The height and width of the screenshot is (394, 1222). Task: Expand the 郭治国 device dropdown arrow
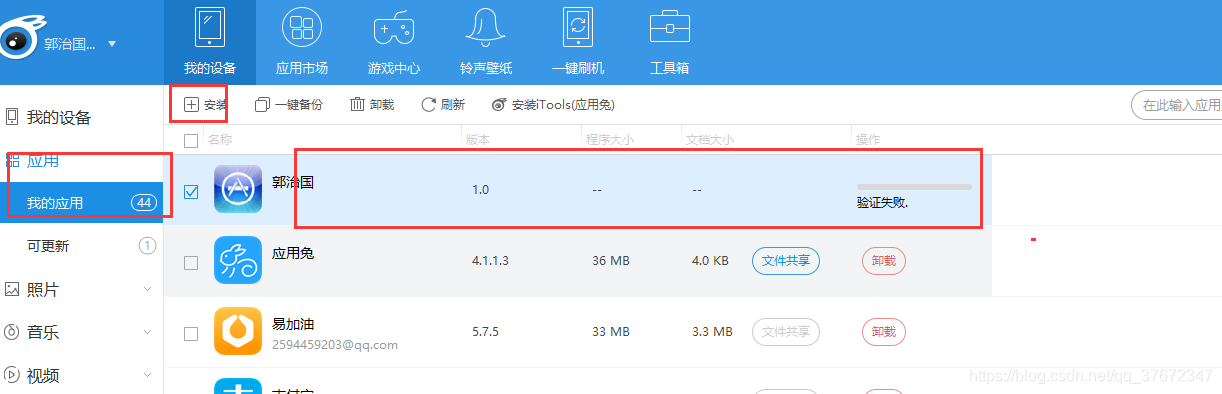click(x=112, y=44)
